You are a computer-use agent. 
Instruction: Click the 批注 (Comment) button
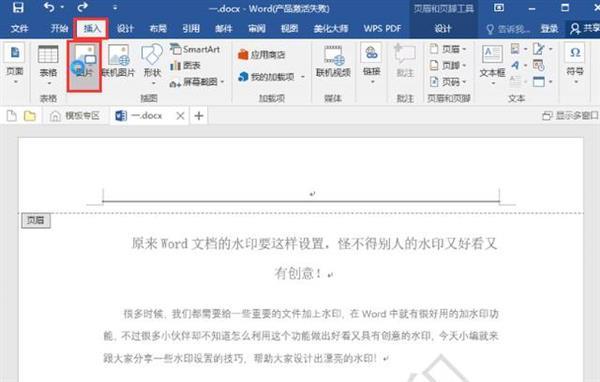pos(405,61)
